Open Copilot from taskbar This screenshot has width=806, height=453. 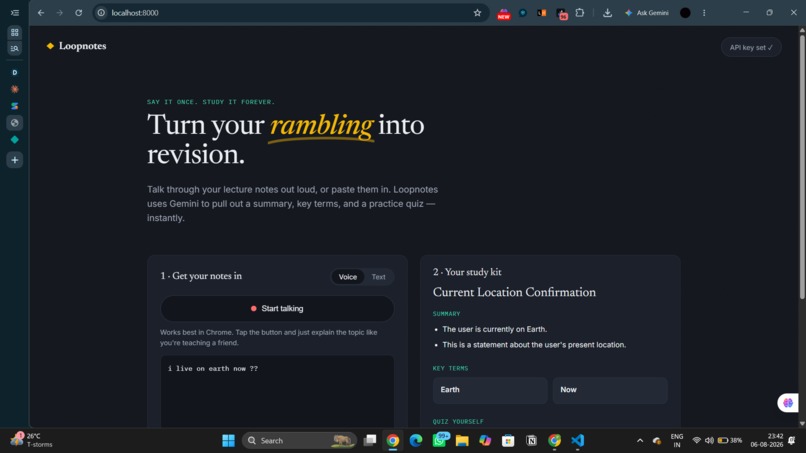[485, 441]
